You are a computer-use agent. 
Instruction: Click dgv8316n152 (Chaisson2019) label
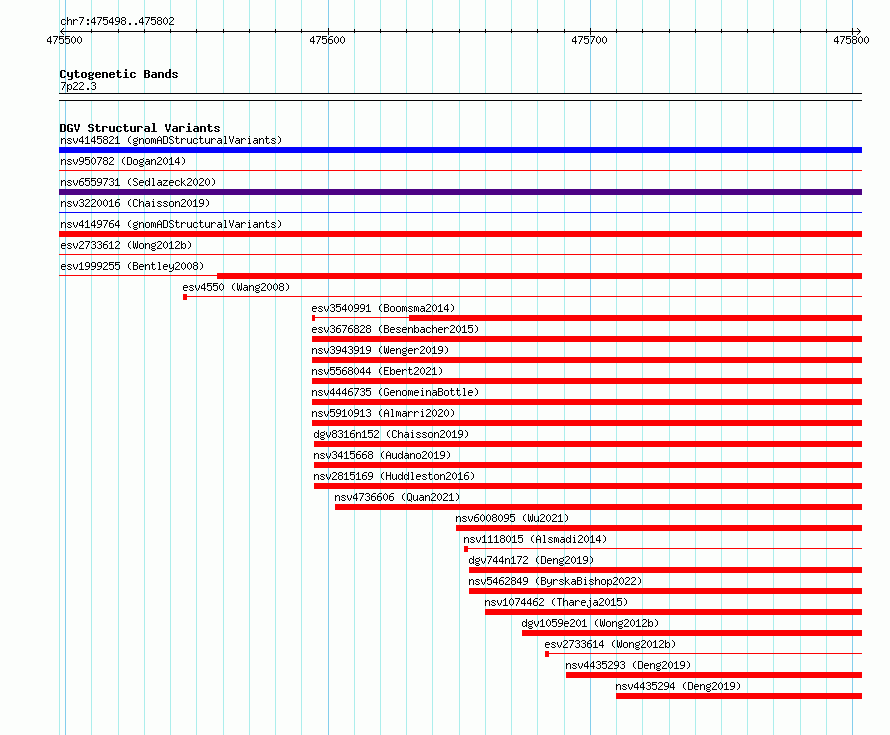(x=392, y=434)
